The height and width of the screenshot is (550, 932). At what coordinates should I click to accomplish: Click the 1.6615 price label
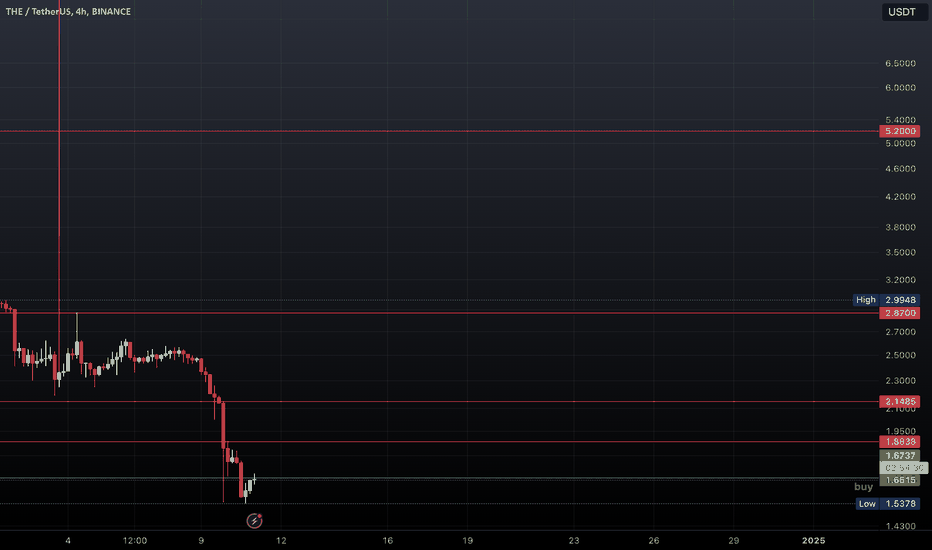899,480
